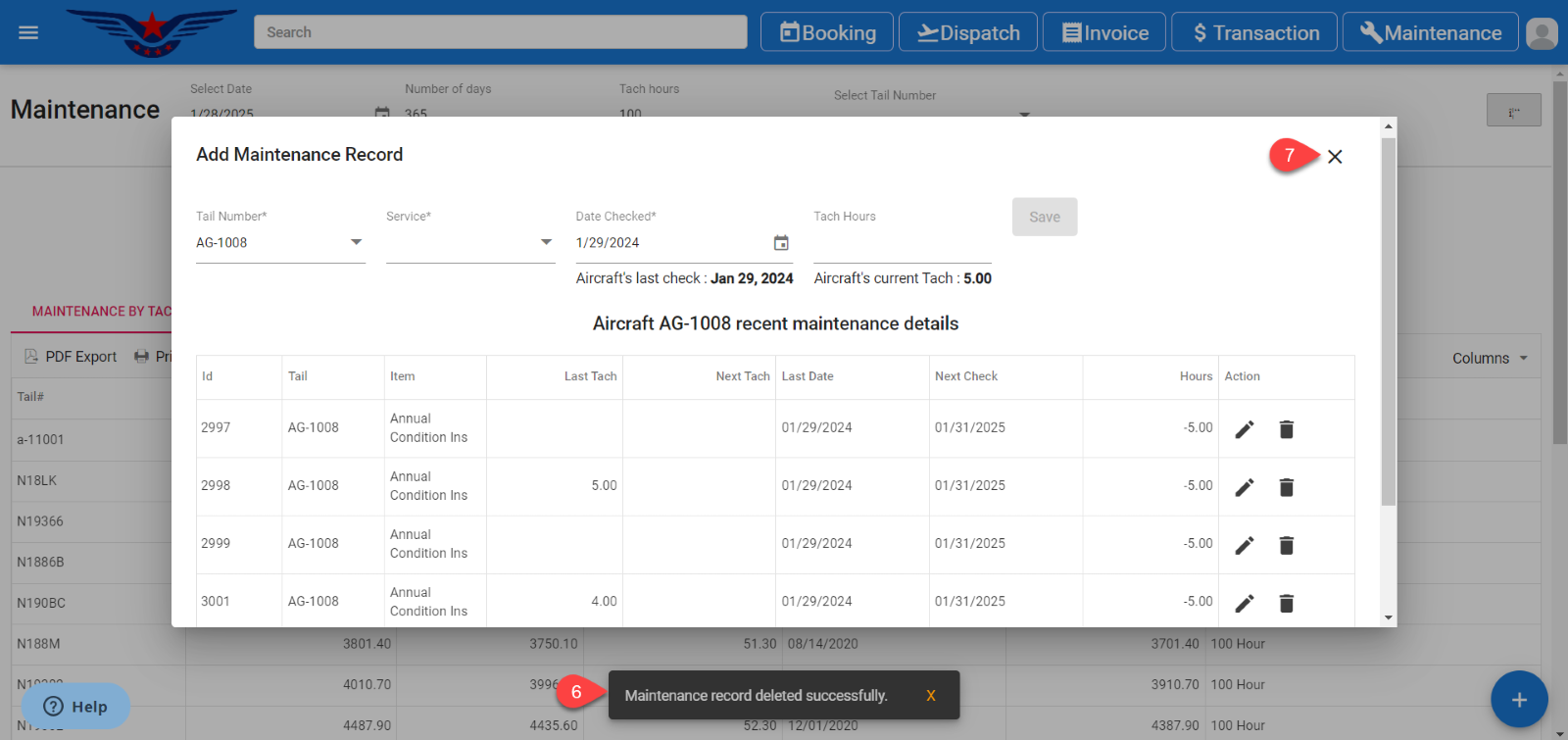Dismiss the deleted successfully notification
1568x740 pixels.
[x=930, y=696]
